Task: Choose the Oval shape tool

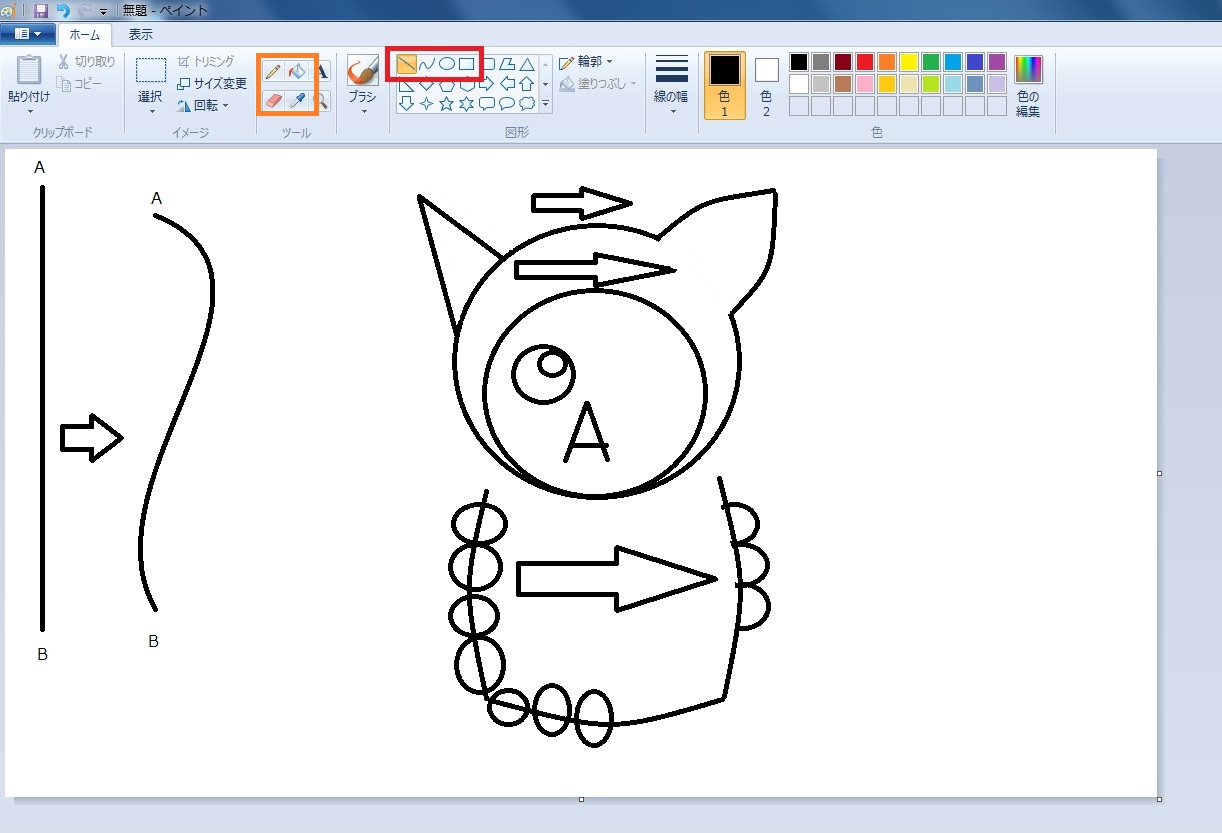Action: [447, 65]
